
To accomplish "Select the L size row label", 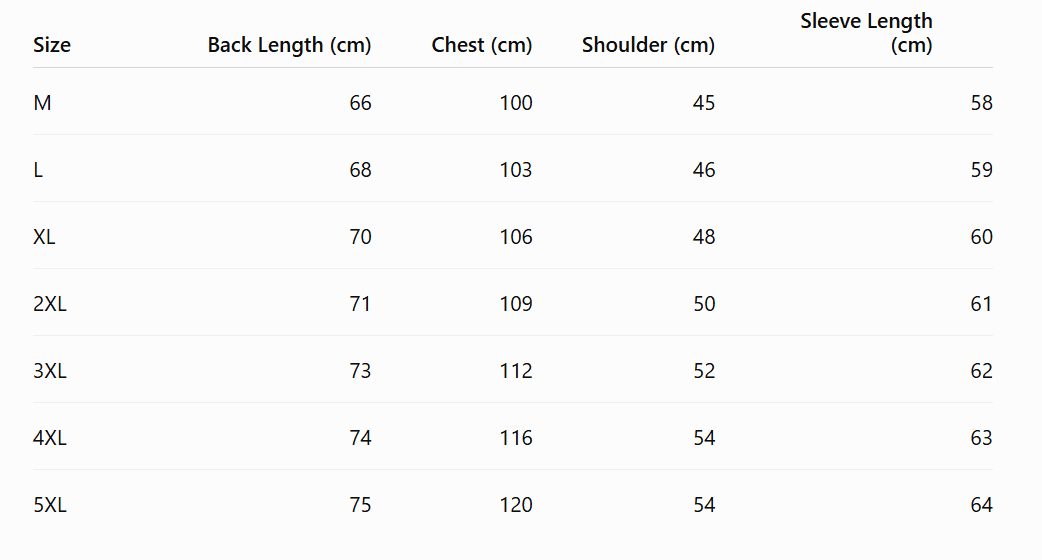I will [x=38, y=170].
